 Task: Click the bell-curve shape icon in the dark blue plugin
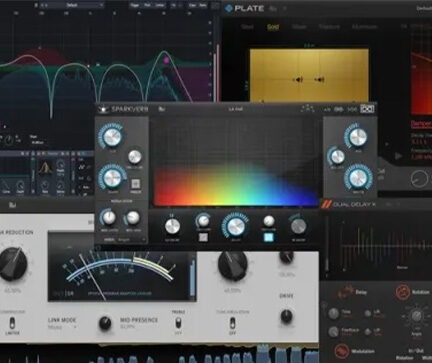coord(45,167)
